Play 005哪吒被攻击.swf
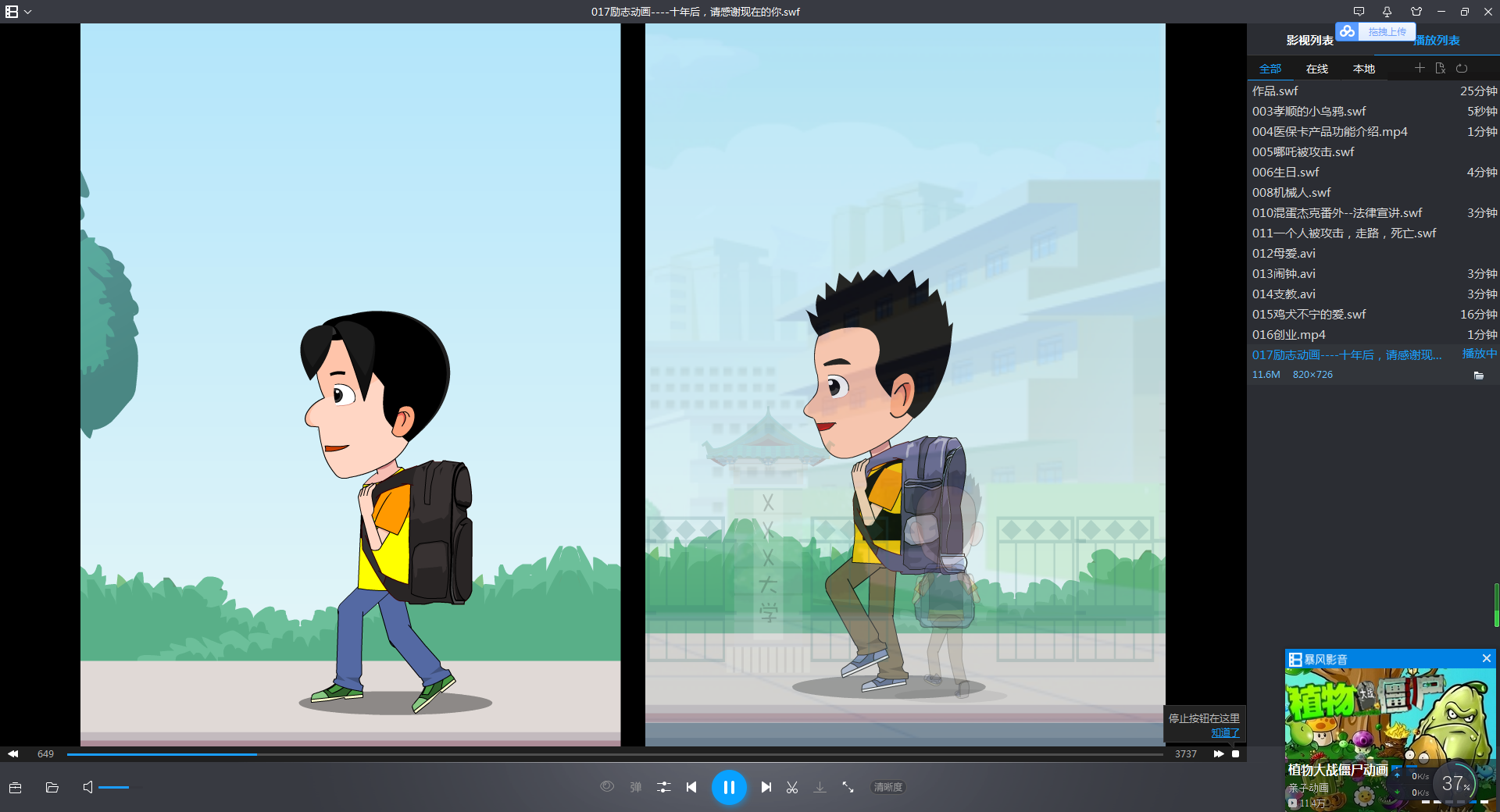The width and height of the screenshot is (1500, 812). coord(1373,152)
